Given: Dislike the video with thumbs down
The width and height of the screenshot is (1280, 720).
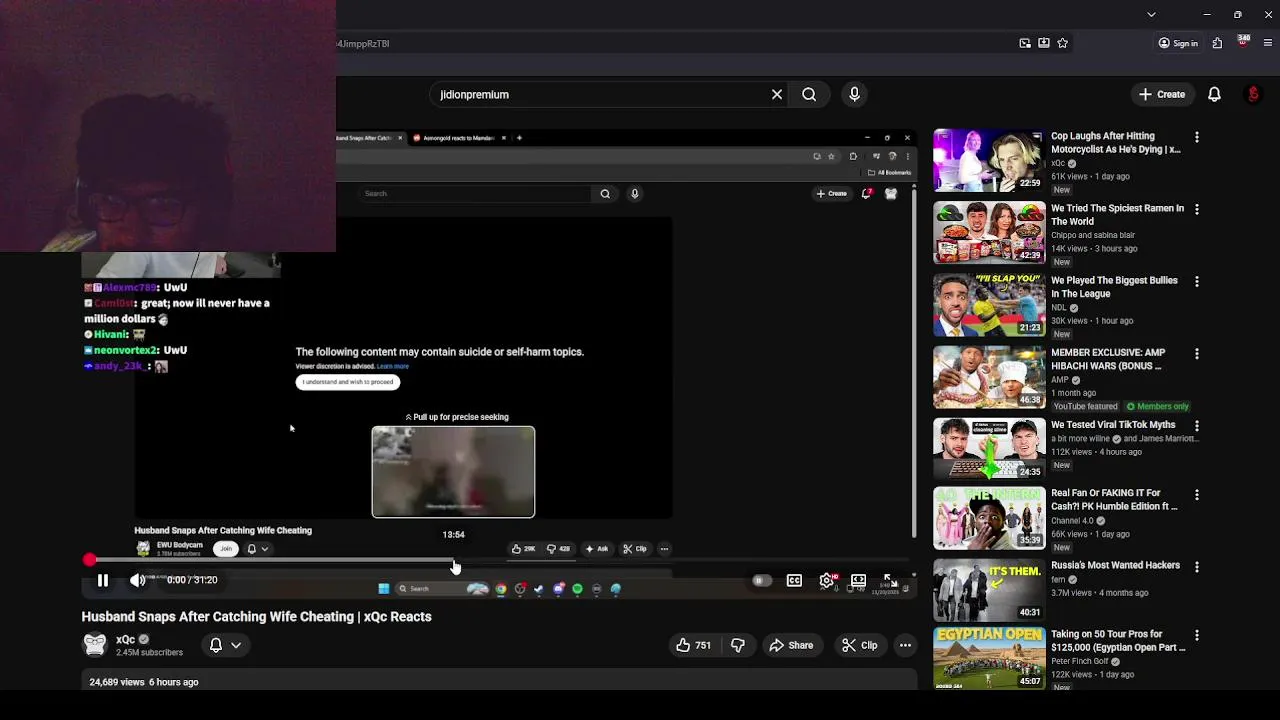Looking at the screenshot, I should [x=738, y=645].
